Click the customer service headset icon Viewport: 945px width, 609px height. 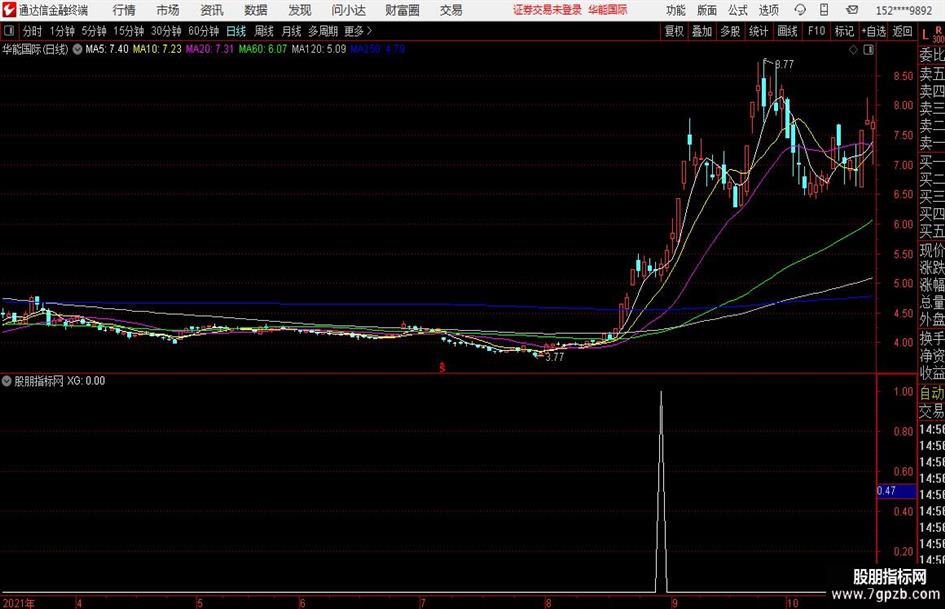click(x=800, y=10)
